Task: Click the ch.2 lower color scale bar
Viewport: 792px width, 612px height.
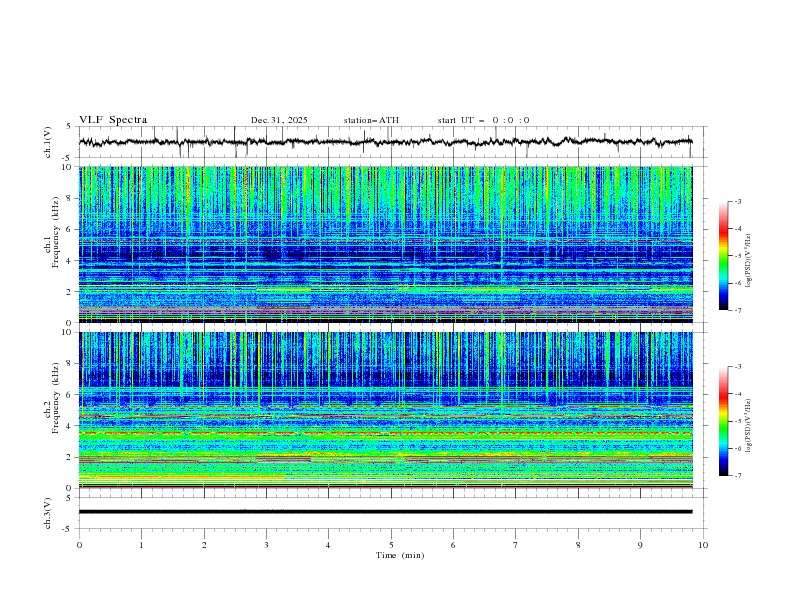Action: tap(723, 421)
